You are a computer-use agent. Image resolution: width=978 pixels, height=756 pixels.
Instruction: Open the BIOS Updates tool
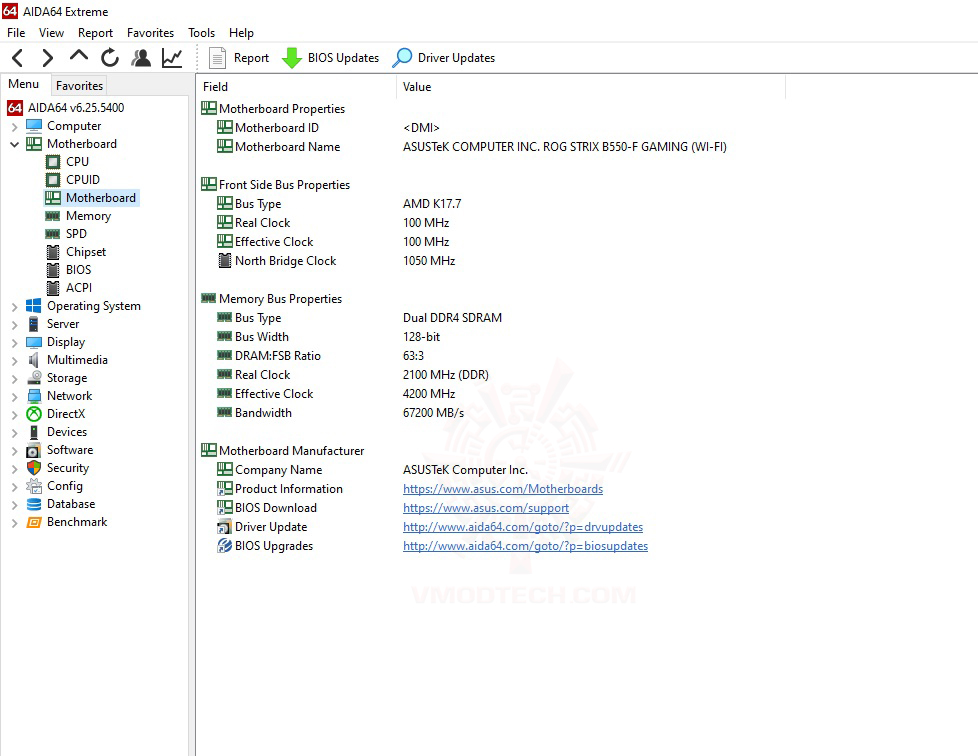tap(330, 57)
